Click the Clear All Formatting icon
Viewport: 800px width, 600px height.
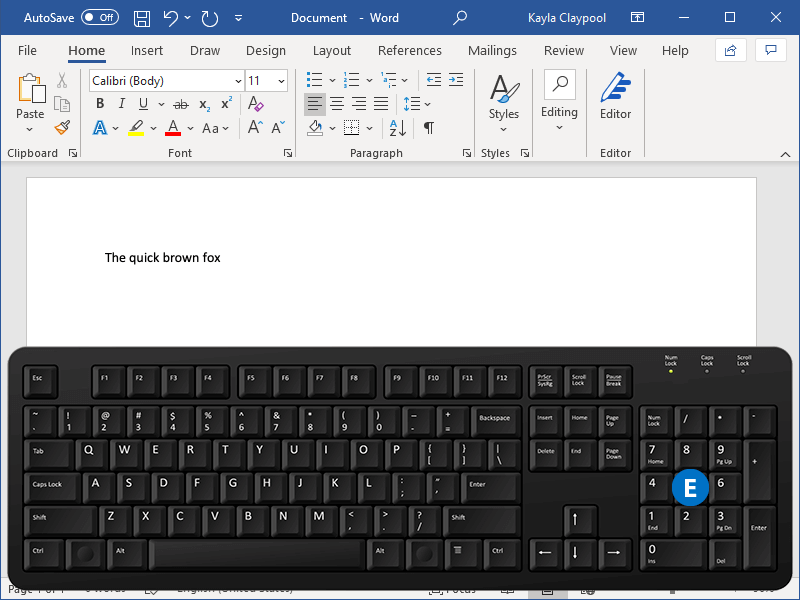click(255, 104)
